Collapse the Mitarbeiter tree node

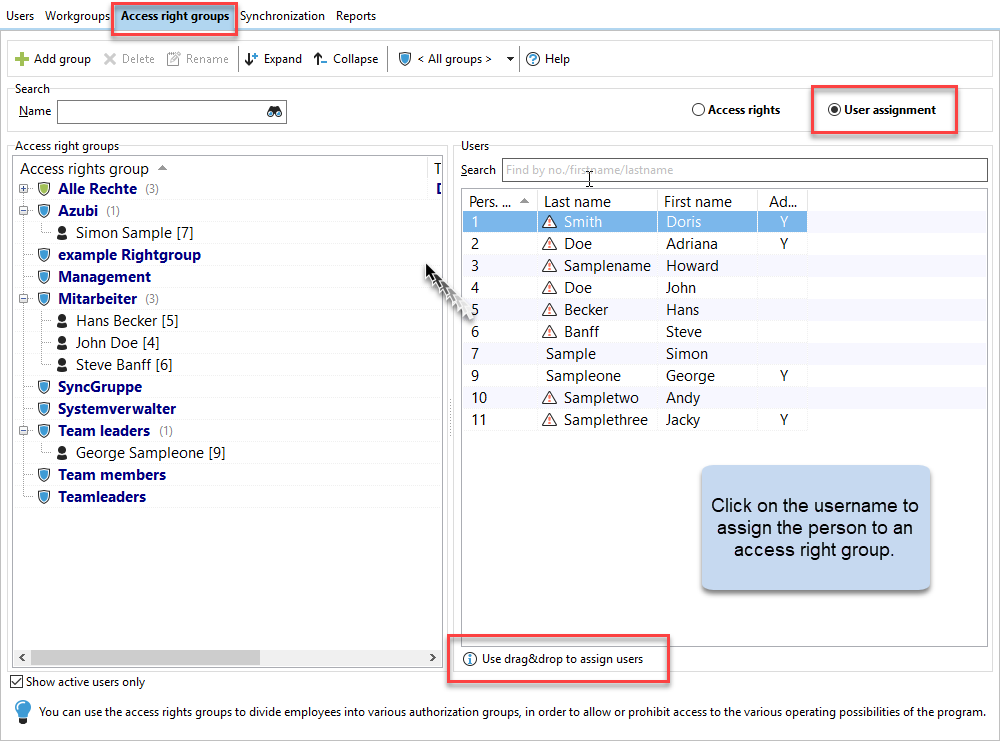pyautogui.click(x=24, y=299)
